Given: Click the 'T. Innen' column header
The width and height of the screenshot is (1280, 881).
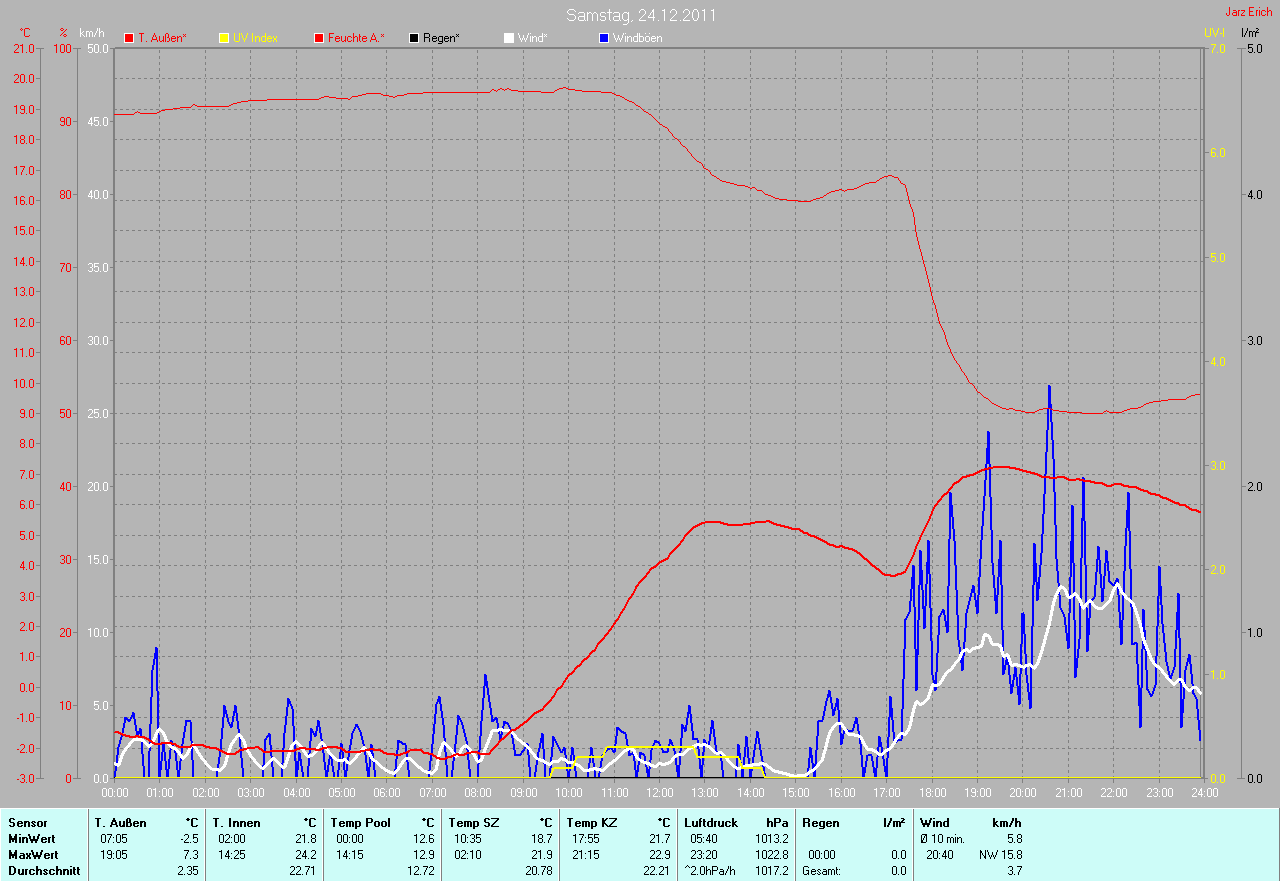Looking at the screenshot, I should [236, 823].
